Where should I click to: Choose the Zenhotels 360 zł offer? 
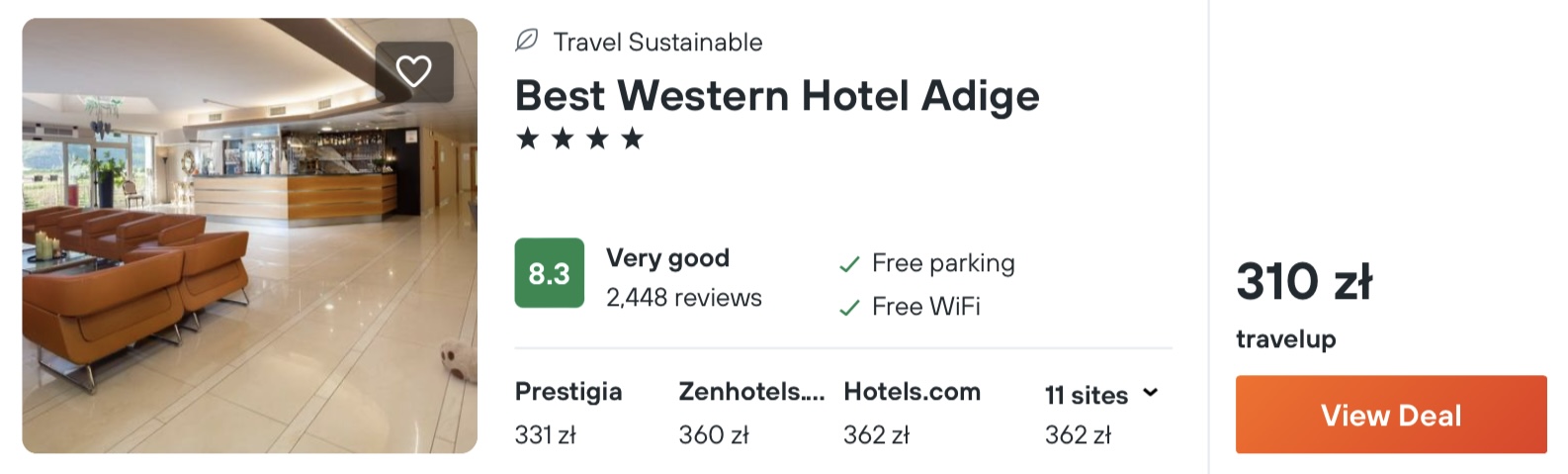click(x=750, y=413)
